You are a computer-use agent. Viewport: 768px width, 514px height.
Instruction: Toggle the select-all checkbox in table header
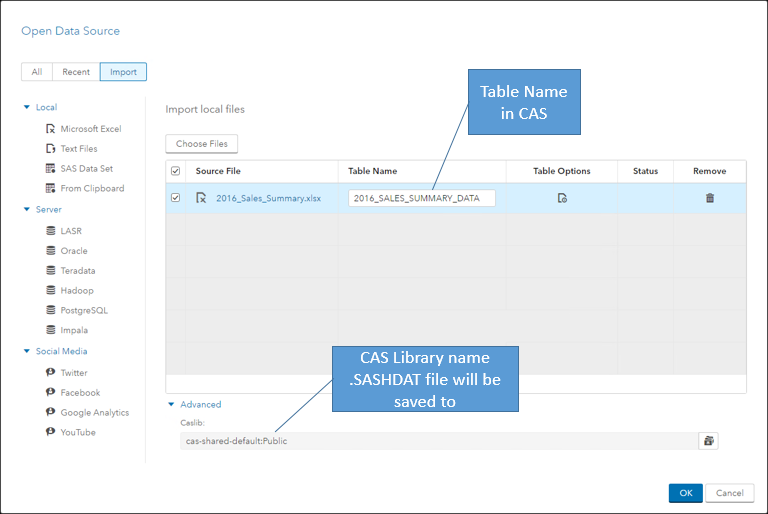(176, 171)
